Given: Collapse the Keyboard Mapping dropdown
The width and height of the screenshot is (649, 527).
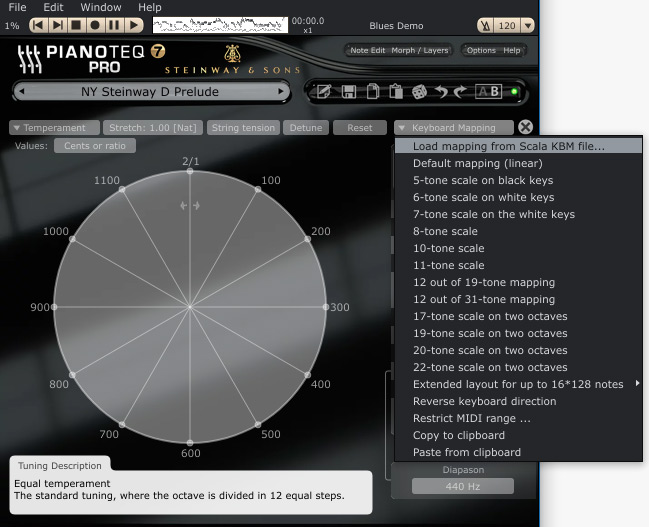Looking at the screenshot, I should tap(454, 128).
